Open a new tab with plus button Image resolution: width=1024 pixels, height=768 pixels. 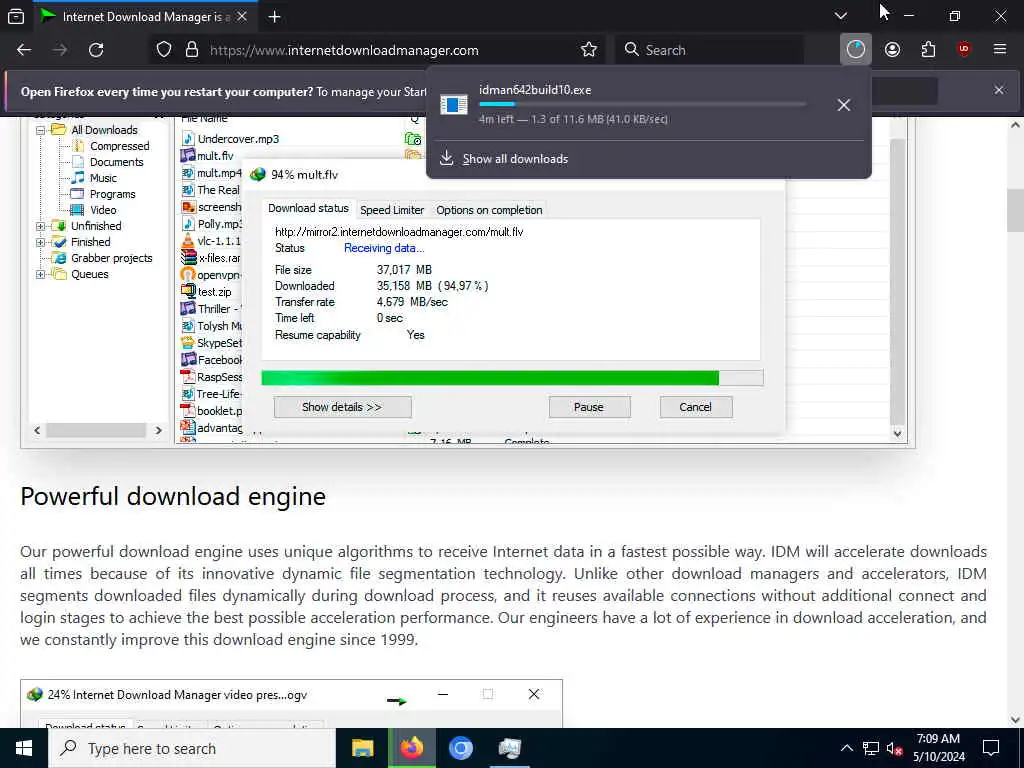pos(274,17)
